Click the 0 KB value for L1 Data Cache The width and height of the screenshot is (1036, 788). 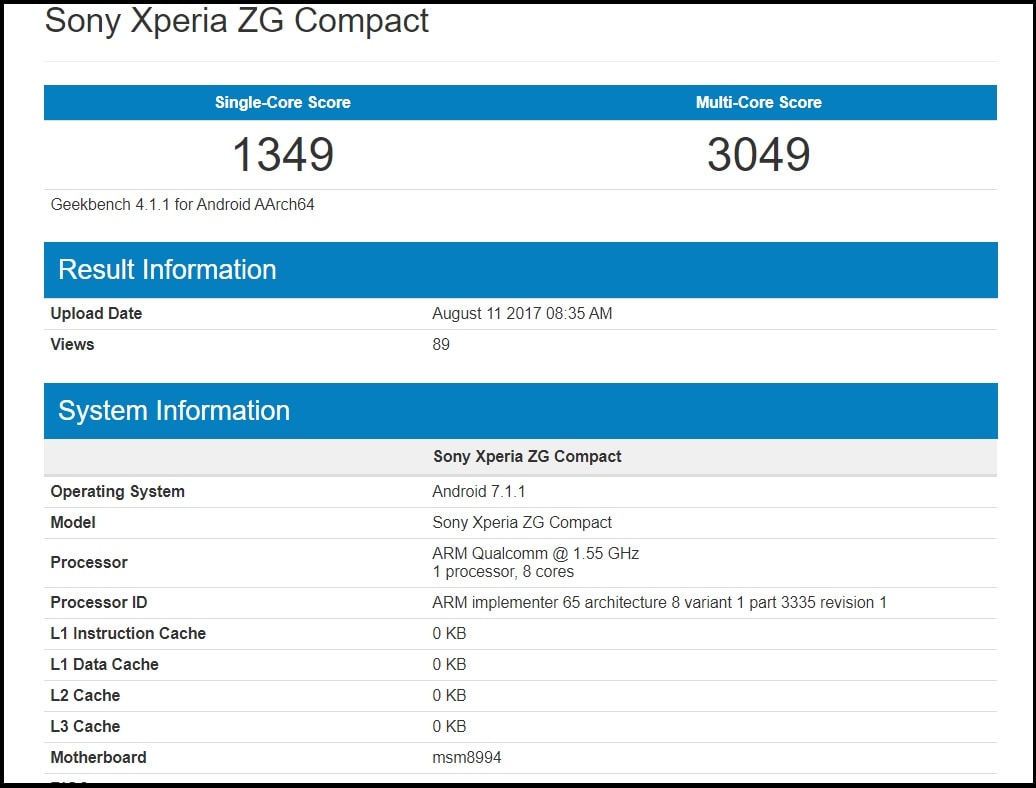pos(449,664)
